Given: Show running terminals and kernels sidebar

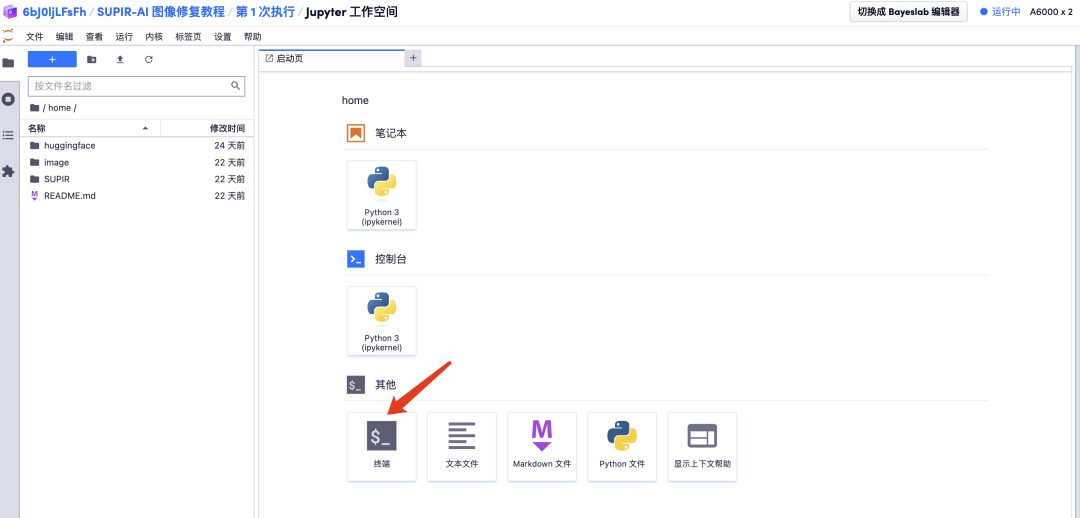Looking at the screenshot, I should (9, 99).
